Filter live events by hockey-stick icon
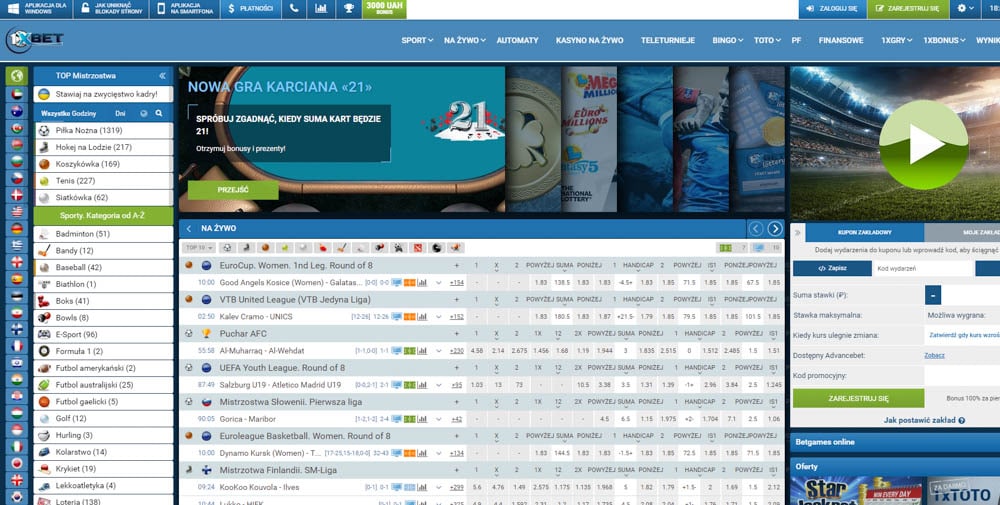The height and width of the screenshot is (505, 1000). pos(342,247)
